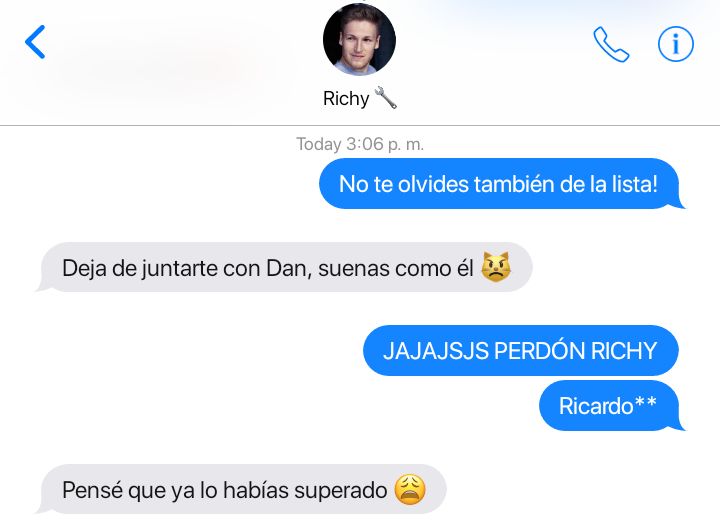Tap the angry cat emoji

coord(495,267)
